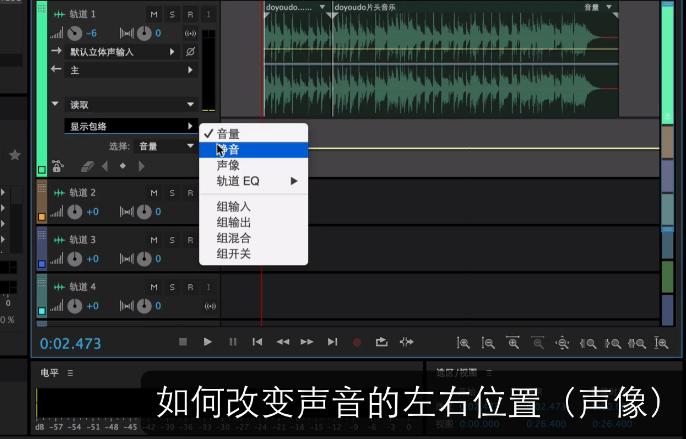The image size is (686, 439).
Task: Select 静音 in envelope menu
Action: click(x=254, y=150)
